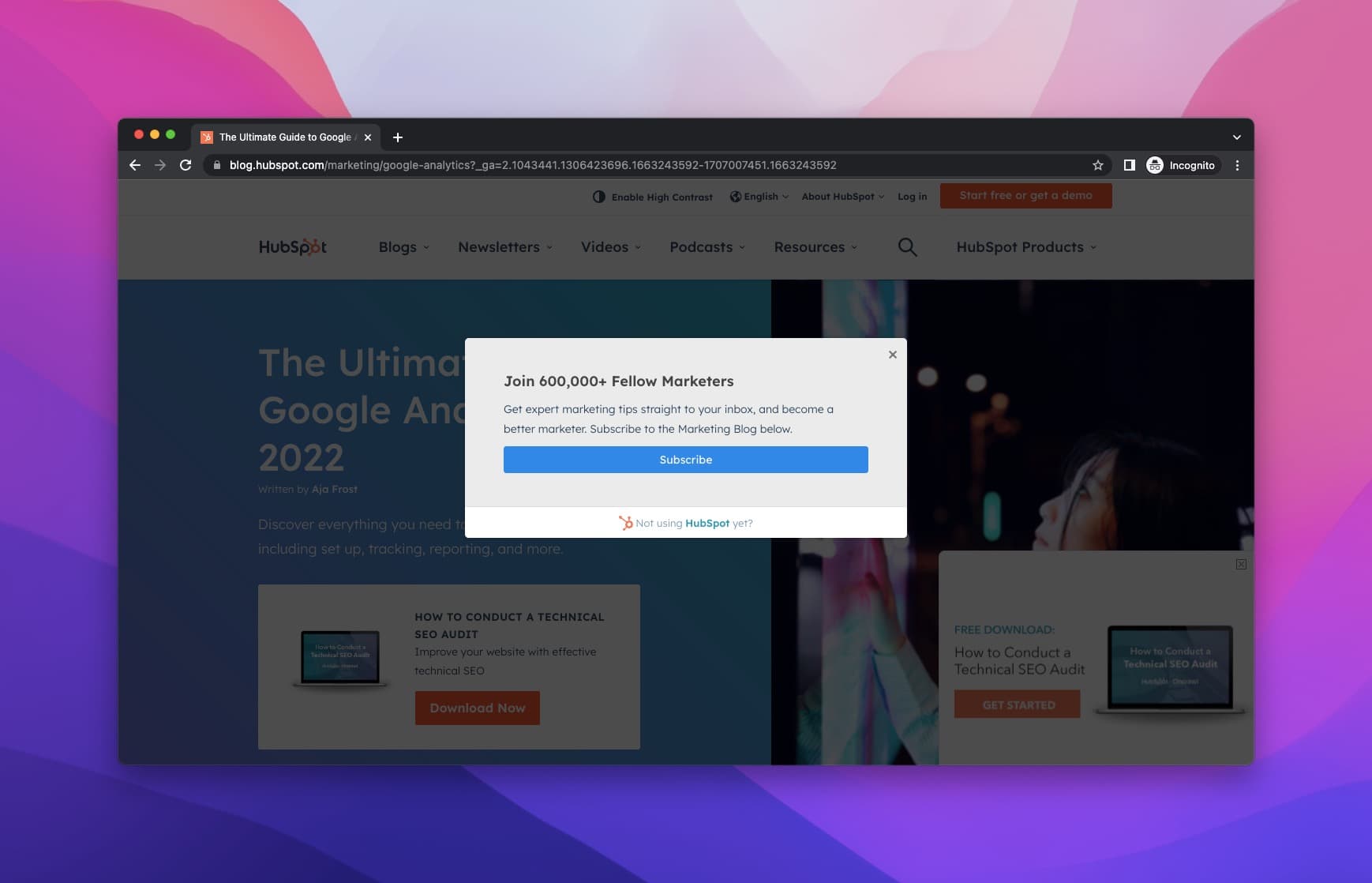Open the Resources menu
This screenshot has width=1372, height=883.
(x=815, y=247)
